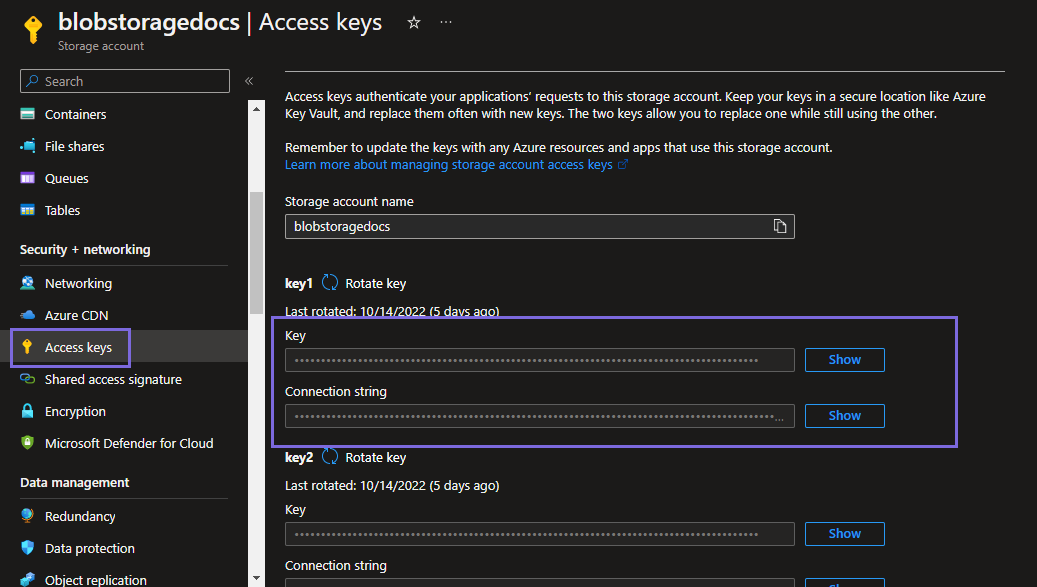Show the key1 Connection string
This screenshot has width=1037, height=587.
845,416
